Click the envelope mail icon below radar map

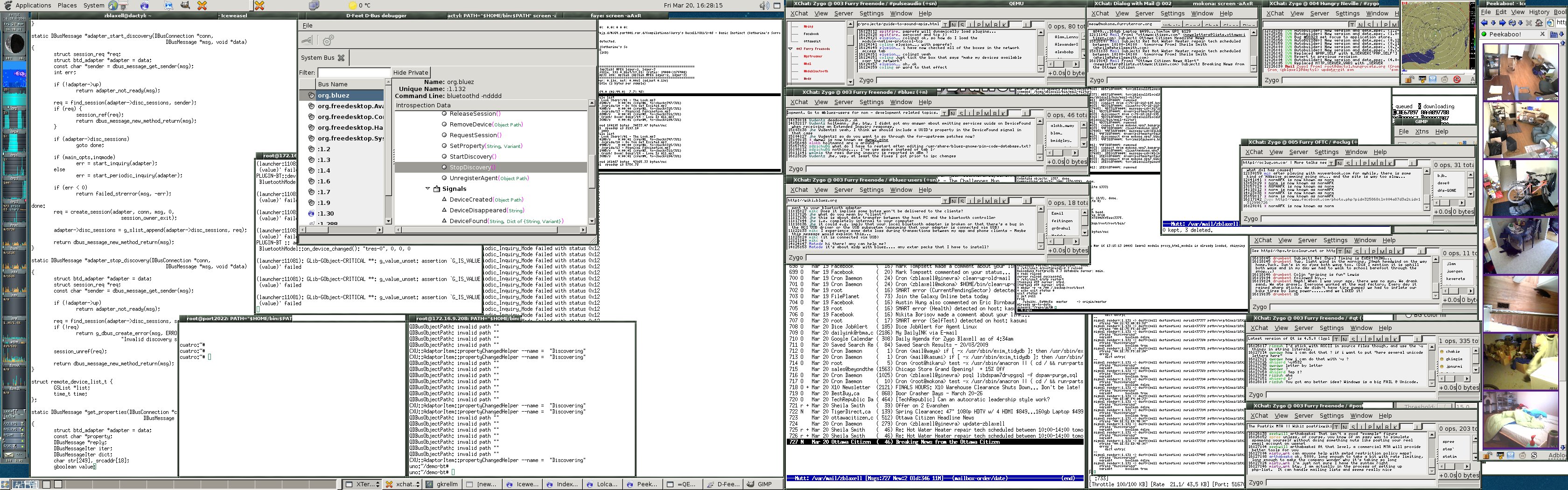pyautogui.click(x=1432, y=79)
